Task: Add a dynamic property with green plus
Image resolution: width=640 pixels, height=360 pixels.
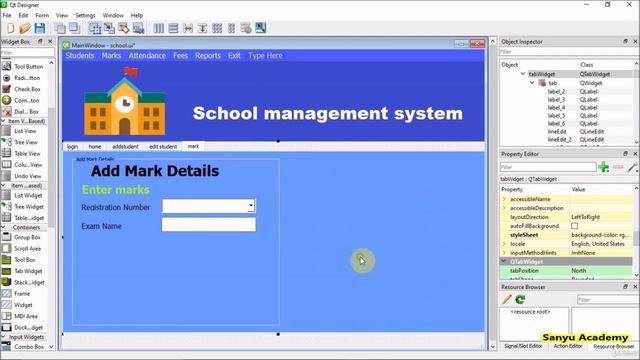Action: click(x=603, y=167)
